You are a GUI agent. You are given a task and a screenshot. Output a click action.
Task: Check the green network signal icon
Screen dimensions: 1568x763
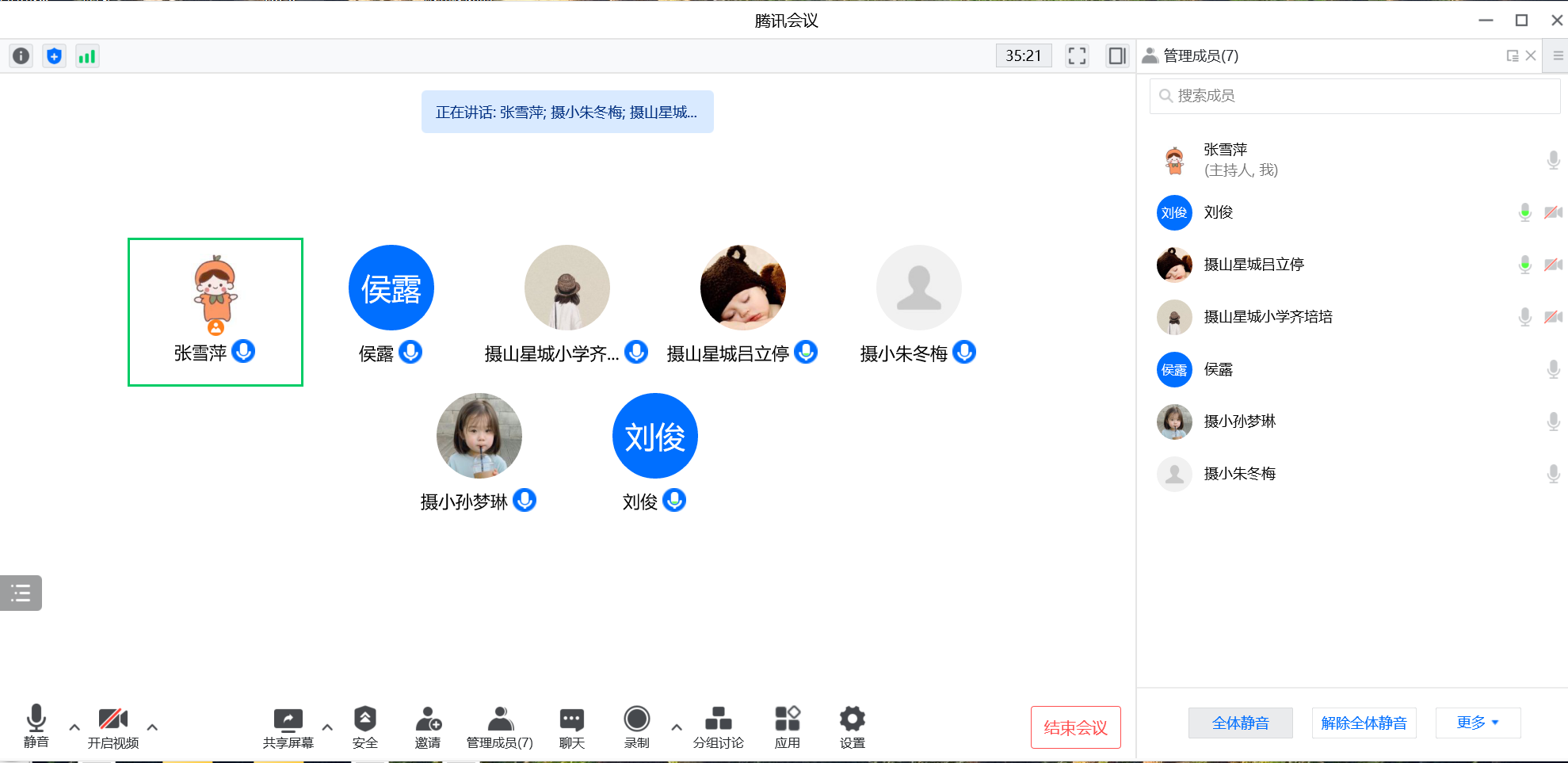click(x=87, y=56)
